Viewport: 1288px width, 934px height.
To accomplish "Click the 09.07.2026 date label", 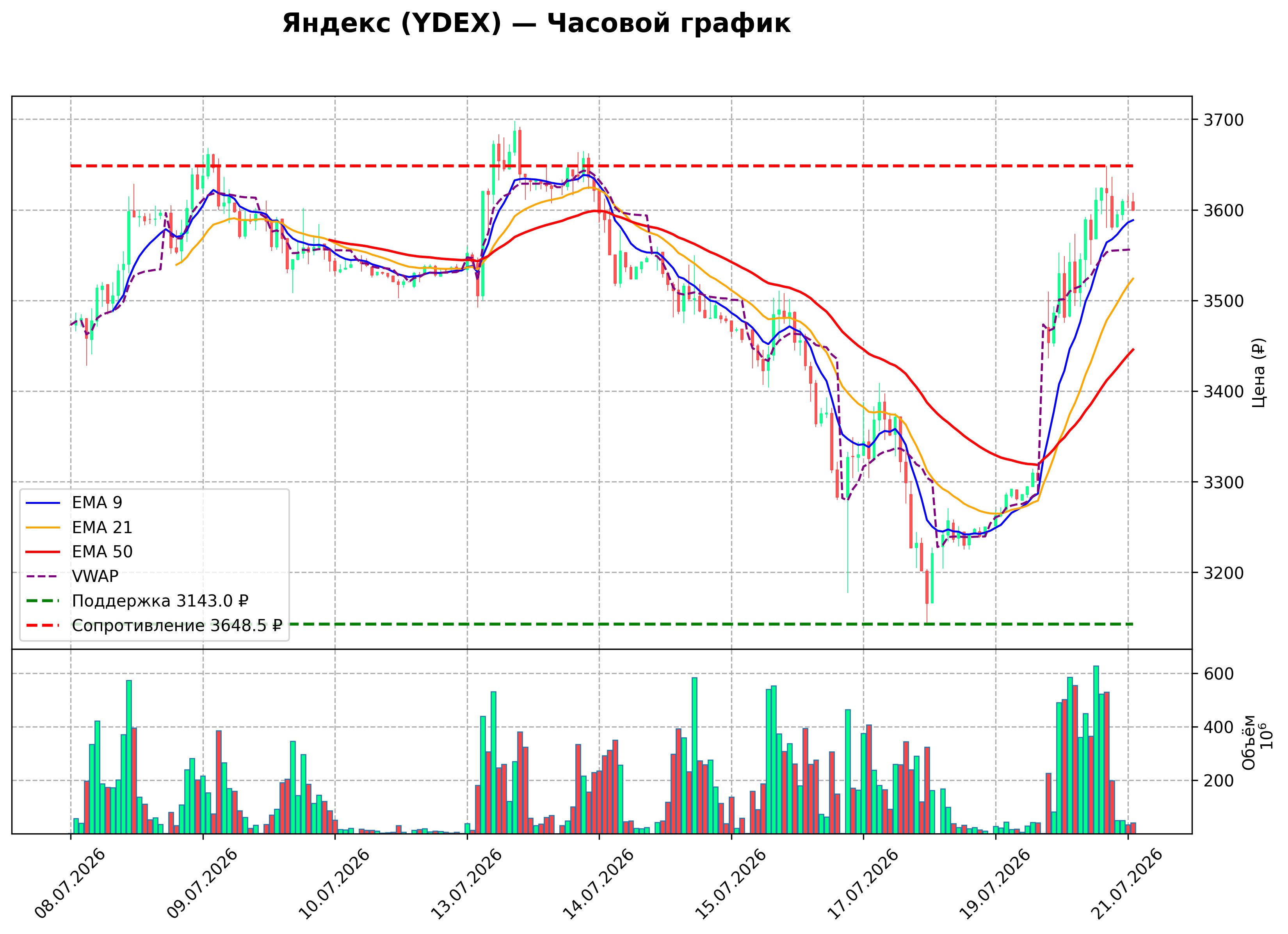I will 203,884.
